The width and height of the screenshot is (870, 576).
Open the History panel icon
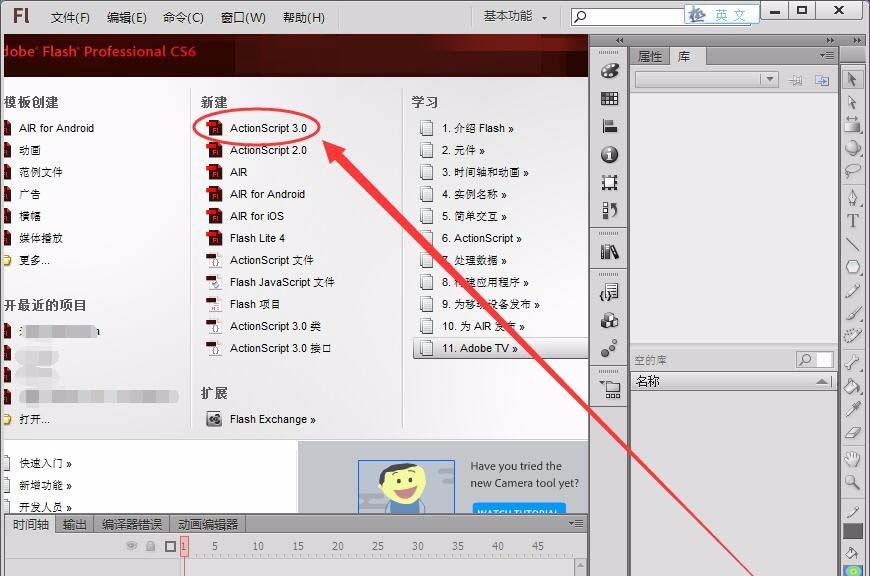[609, 210]
